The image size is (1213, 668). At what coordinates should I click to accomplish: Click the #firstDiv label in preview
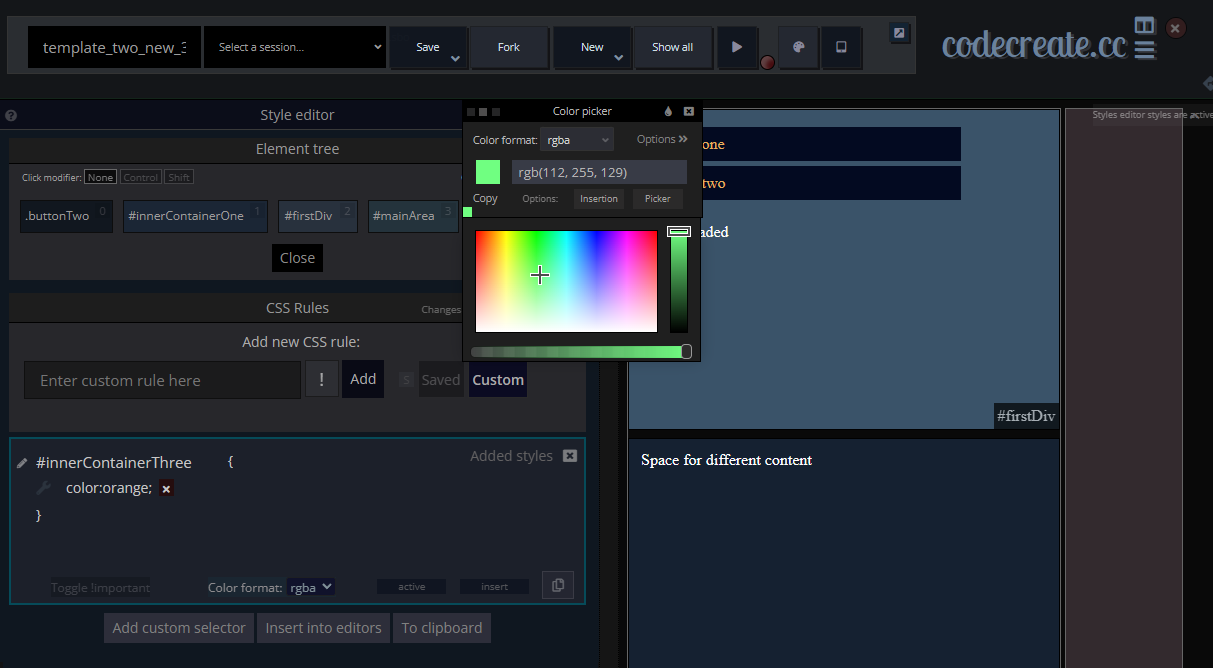[1026, 416]
